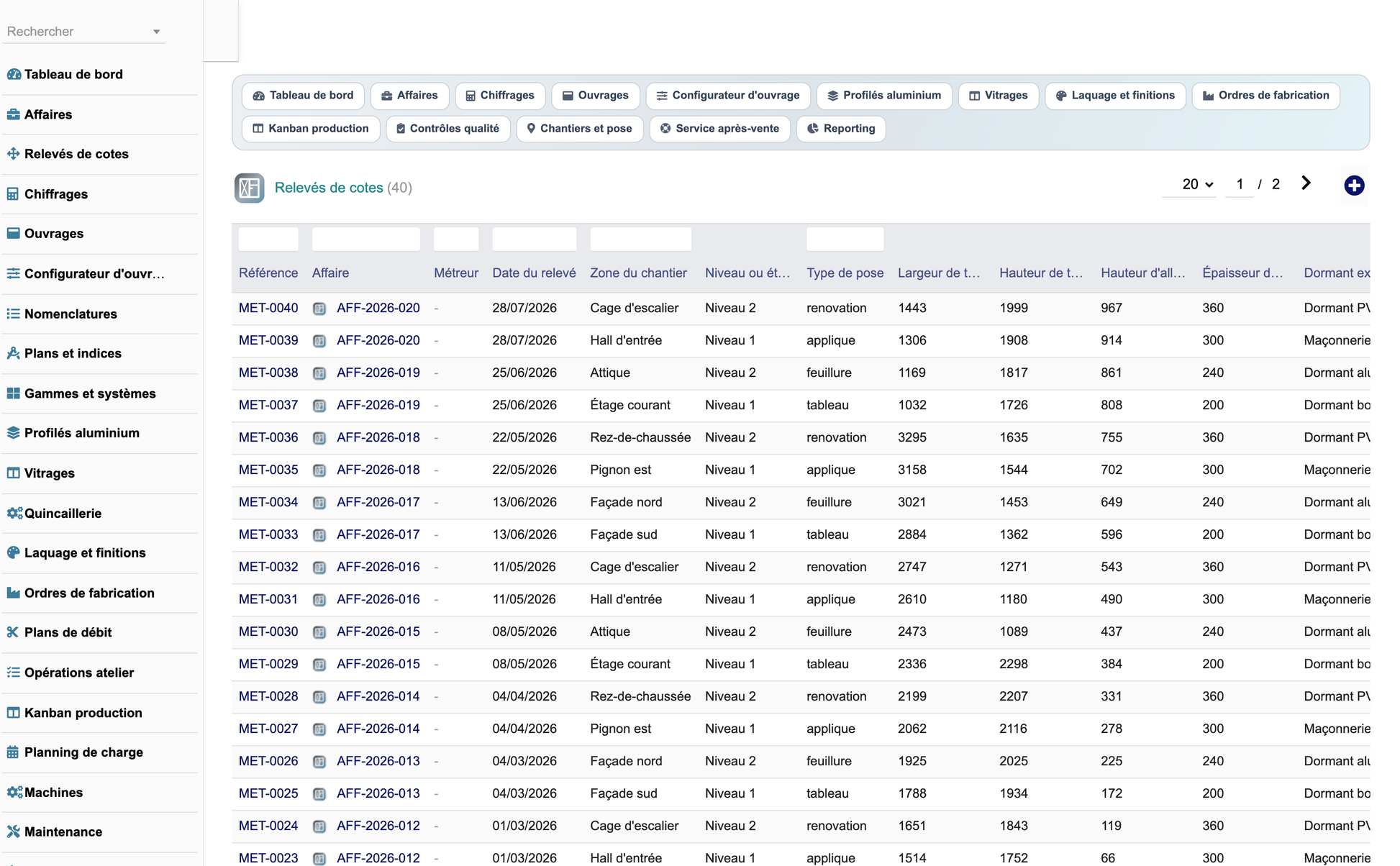
Task: Click the page number 1 field
Action: 1240,185
